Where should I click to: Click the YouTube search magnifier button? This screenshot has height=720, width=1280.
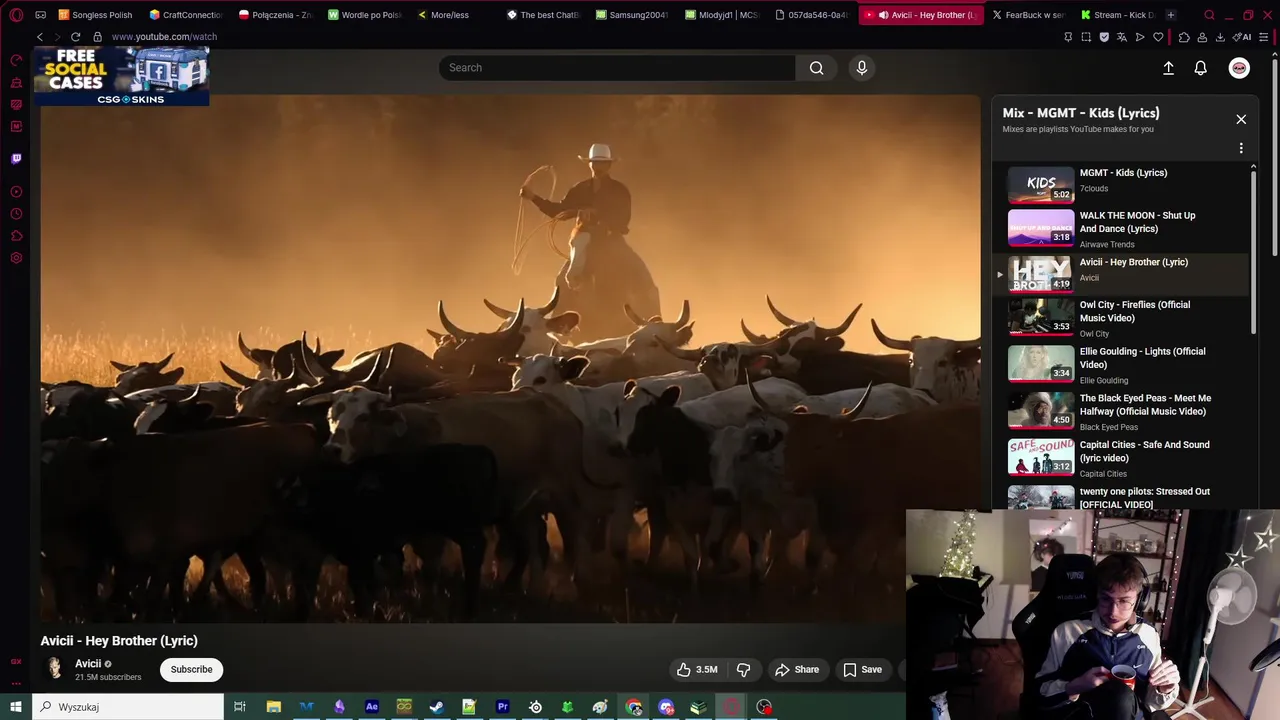(817, 68)
